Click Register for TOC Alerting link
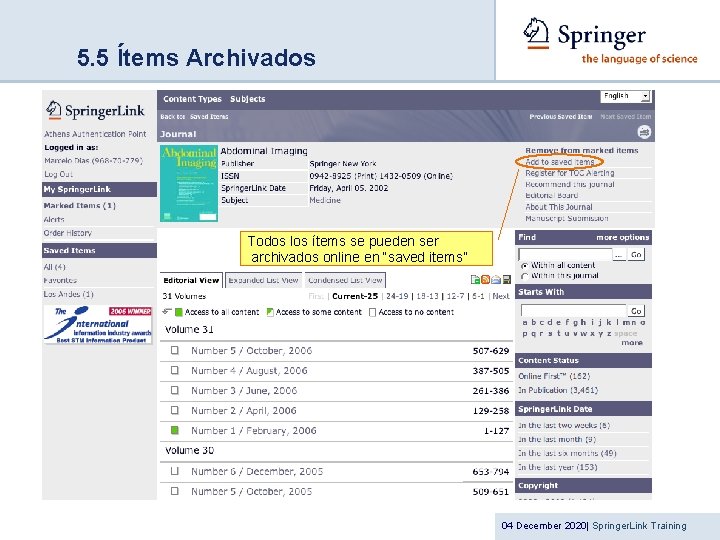720x540 pixels. 569,173
